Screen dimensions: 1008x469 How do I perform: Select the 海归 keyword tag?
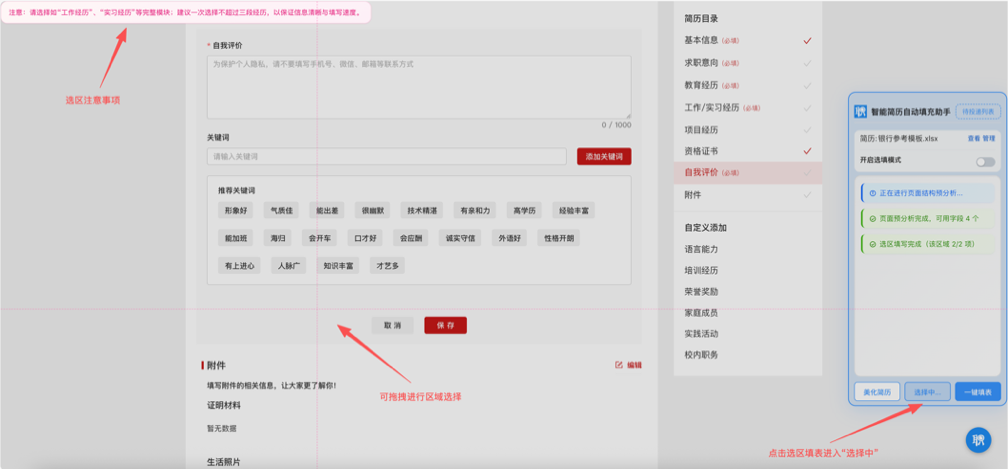point(278,238)
